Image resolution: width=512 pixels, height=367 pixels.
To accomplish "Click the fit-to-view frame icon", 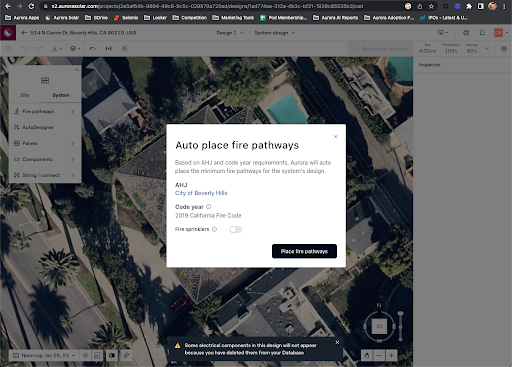I will pos(97,355).
